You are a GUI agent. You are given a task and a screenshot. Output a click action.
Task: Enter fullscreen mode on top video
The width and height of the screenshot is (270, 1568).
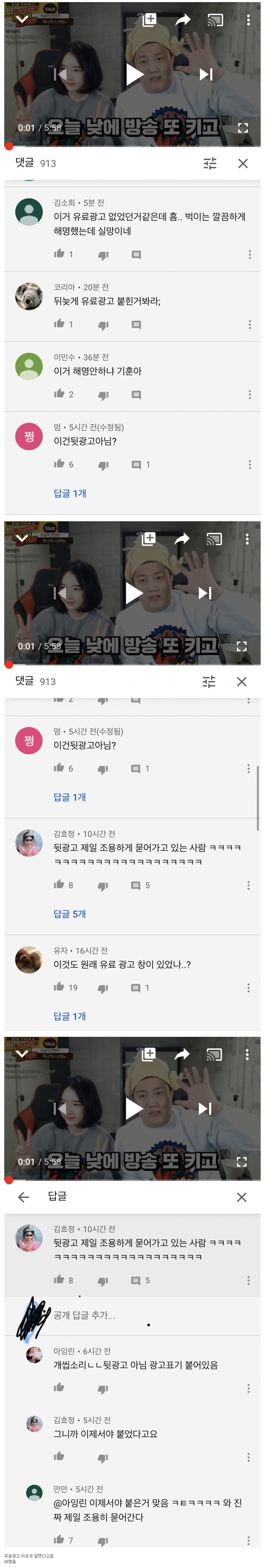click(x=243, y=128)
